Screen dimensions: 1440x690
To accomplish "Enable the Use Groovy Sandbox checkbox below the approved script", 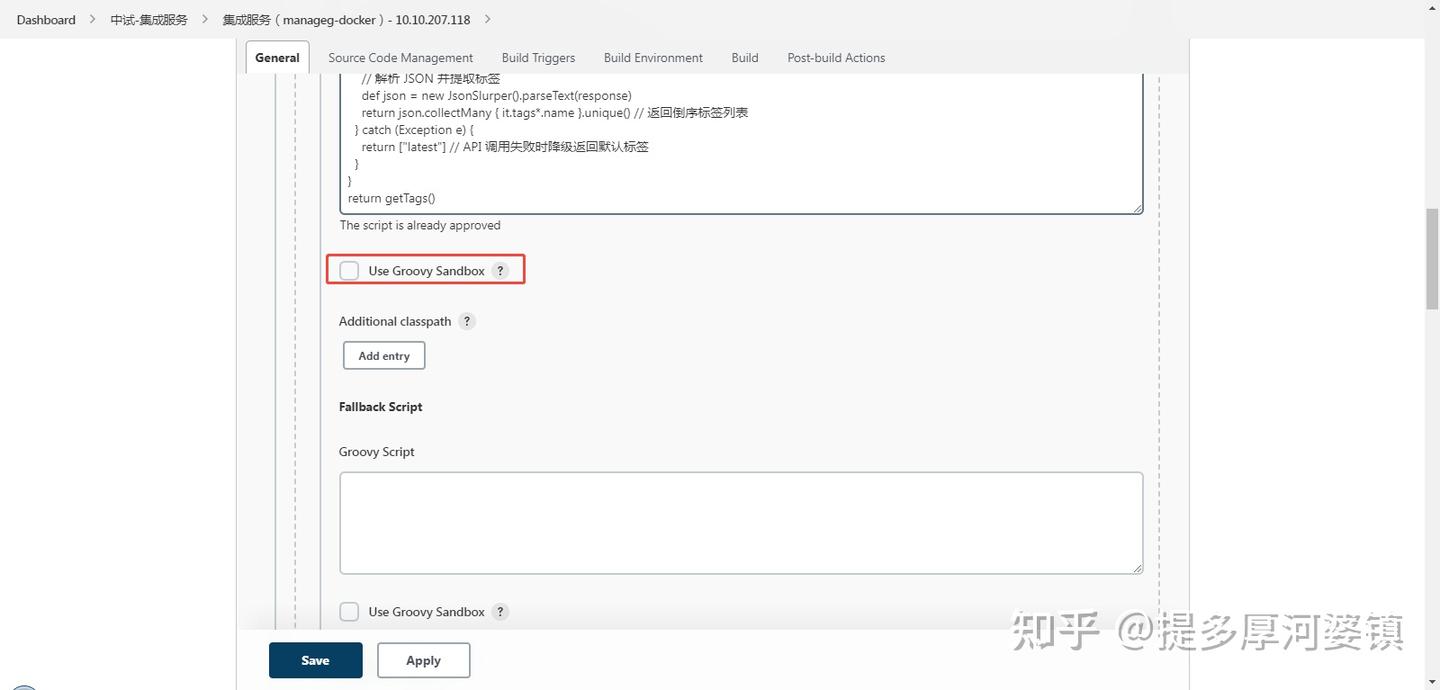I will click(x=349, y=271).
